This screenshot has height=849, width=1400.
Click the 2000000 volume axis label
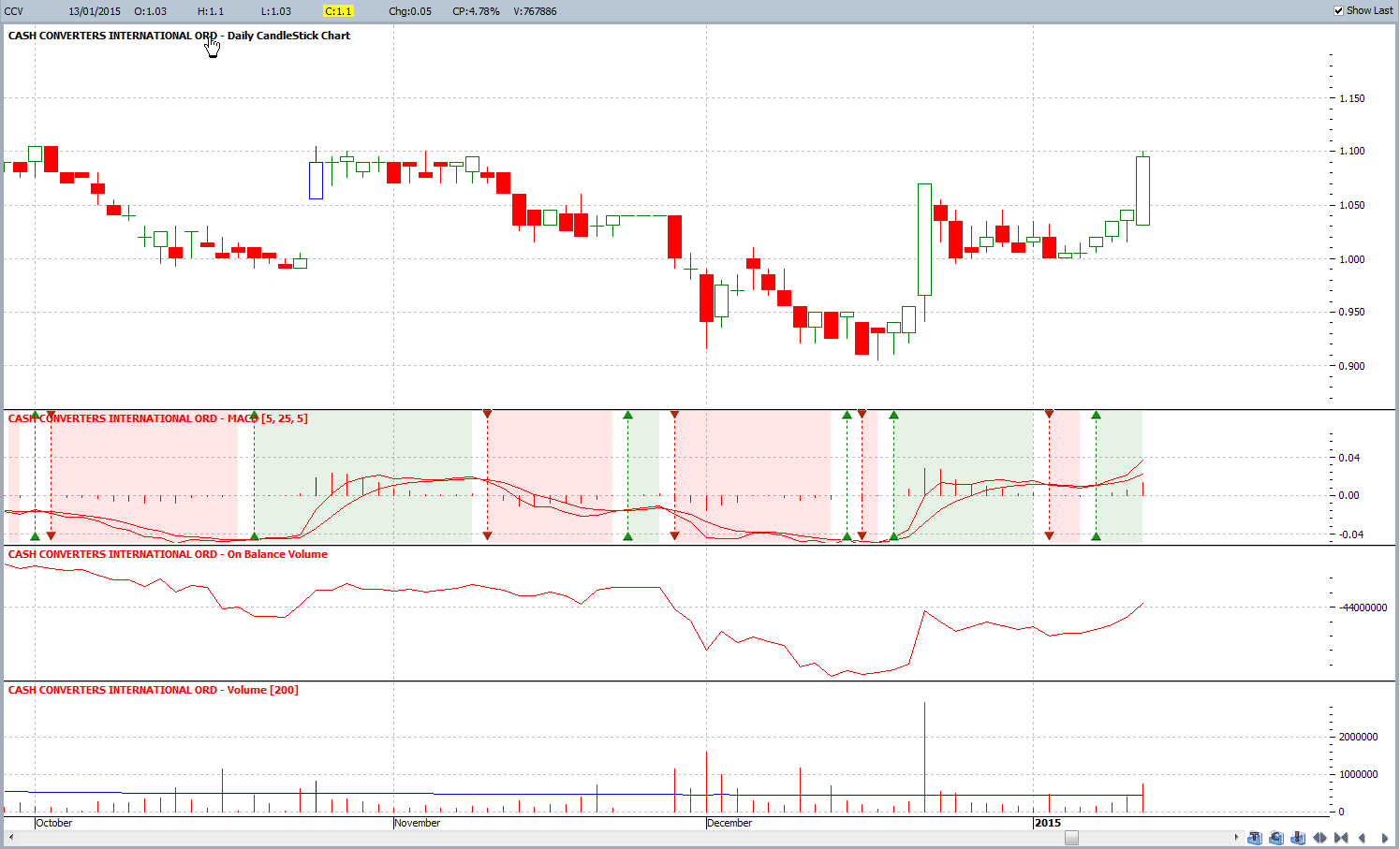[1359, 737]
